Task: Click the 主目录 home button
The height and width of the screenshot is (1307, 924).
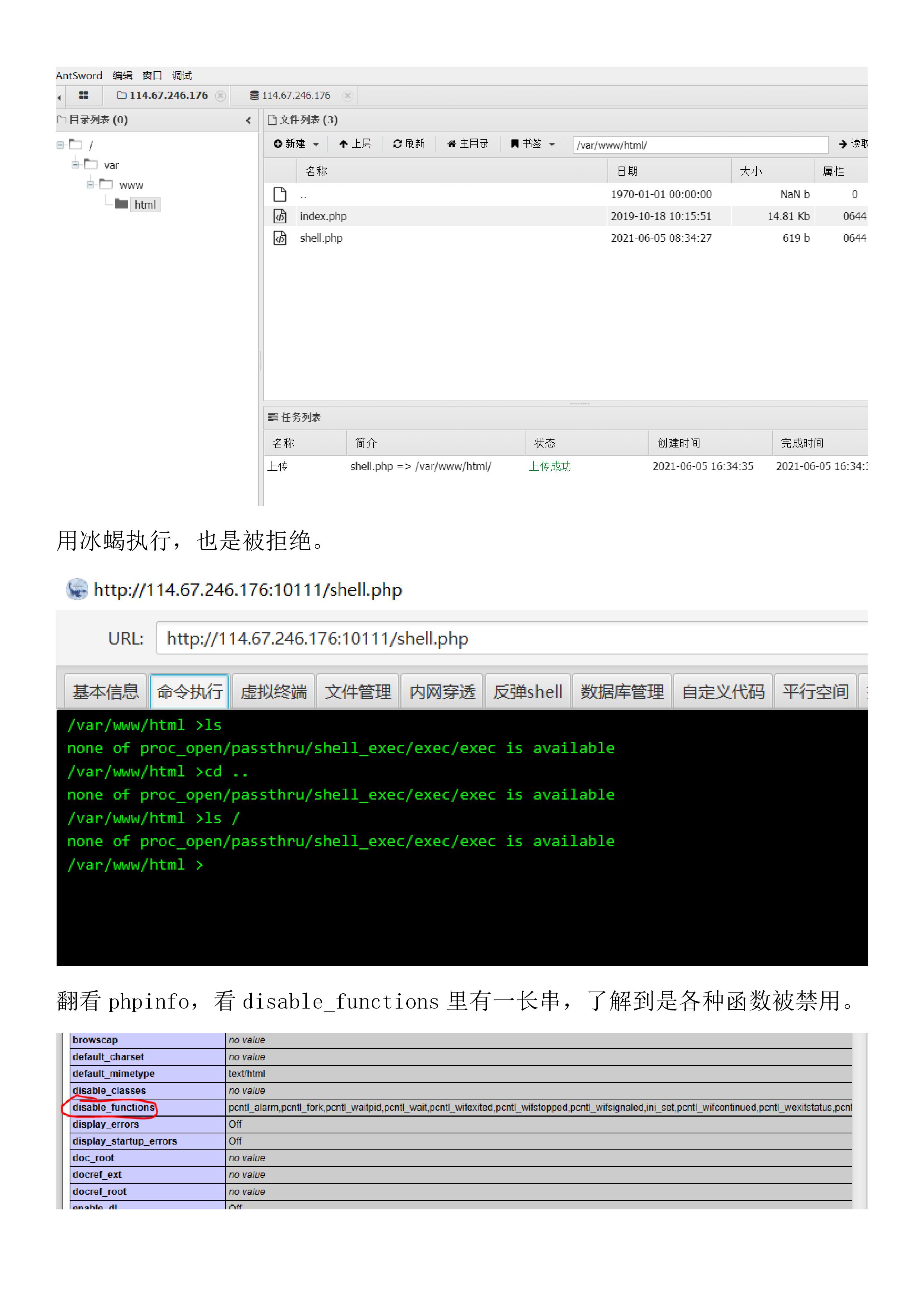Action: point(468,144)
